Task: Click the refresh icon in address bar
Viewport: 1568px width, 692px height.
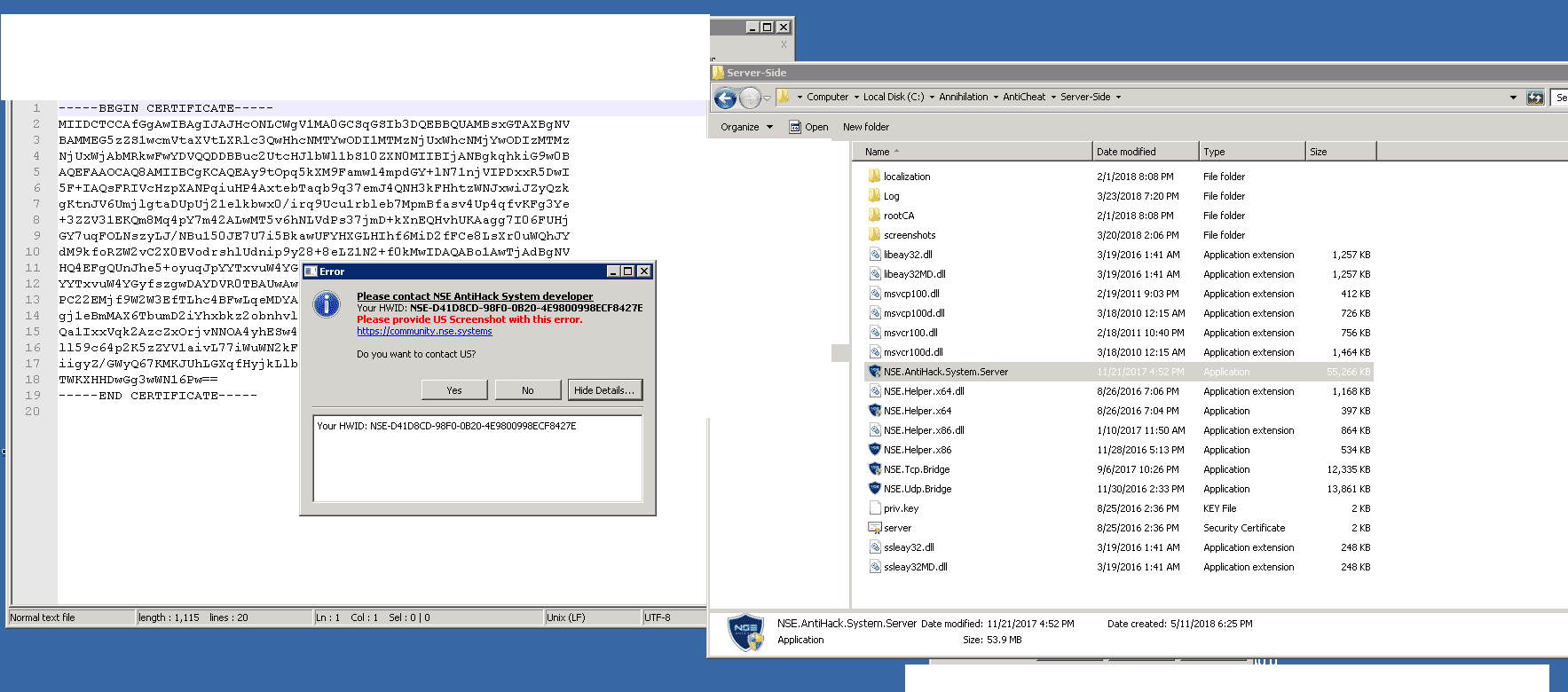Action: (1535, 98)
